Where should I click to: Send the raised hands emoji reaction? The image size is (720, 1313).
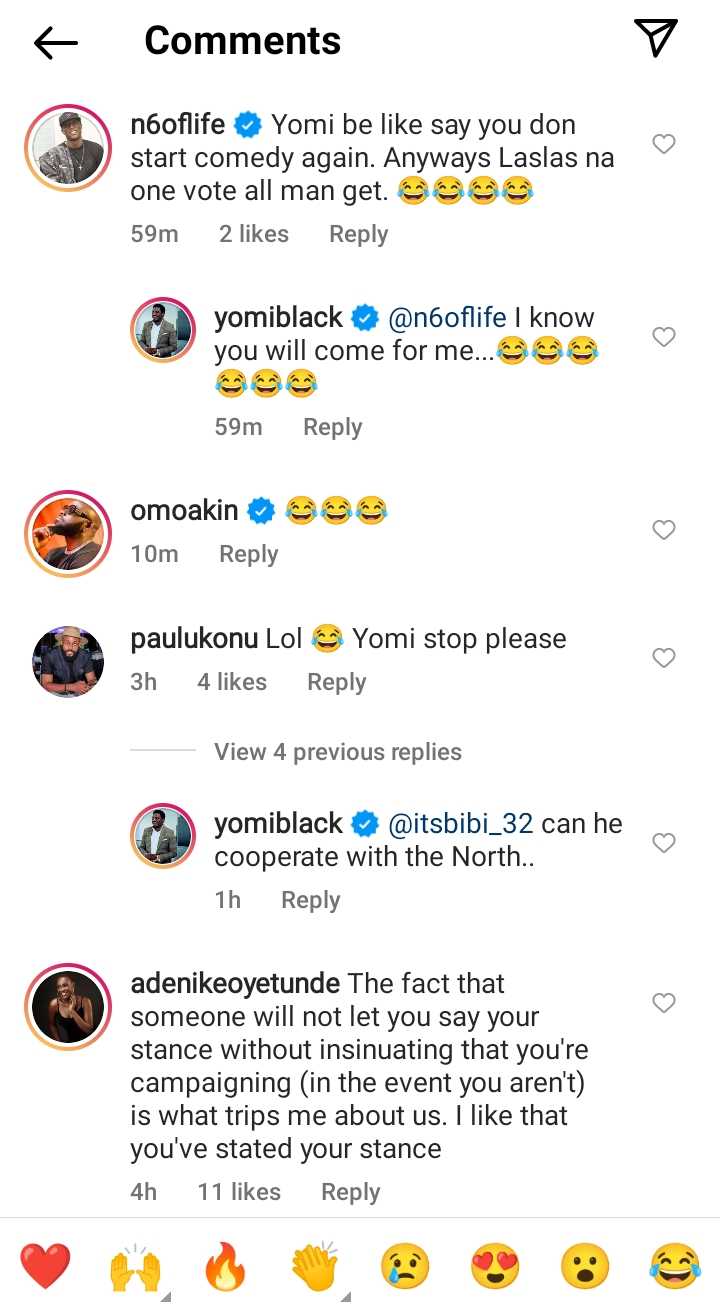(135, 1266)
